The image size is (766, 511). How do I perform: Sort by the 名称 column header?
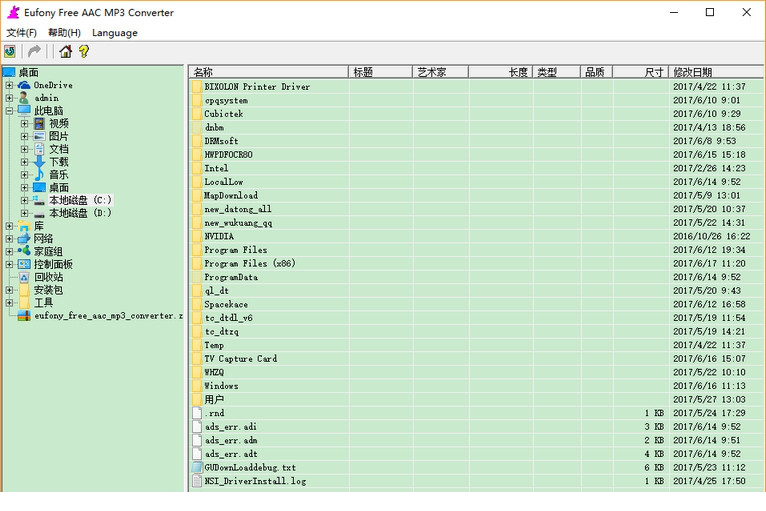(x=269, y=72)
